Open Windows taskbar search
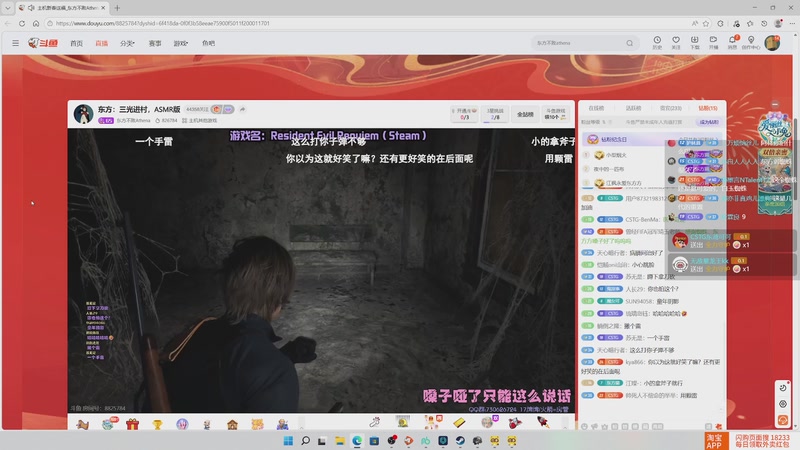This screenshot has width=800, height=450. [x=305, y=441]
